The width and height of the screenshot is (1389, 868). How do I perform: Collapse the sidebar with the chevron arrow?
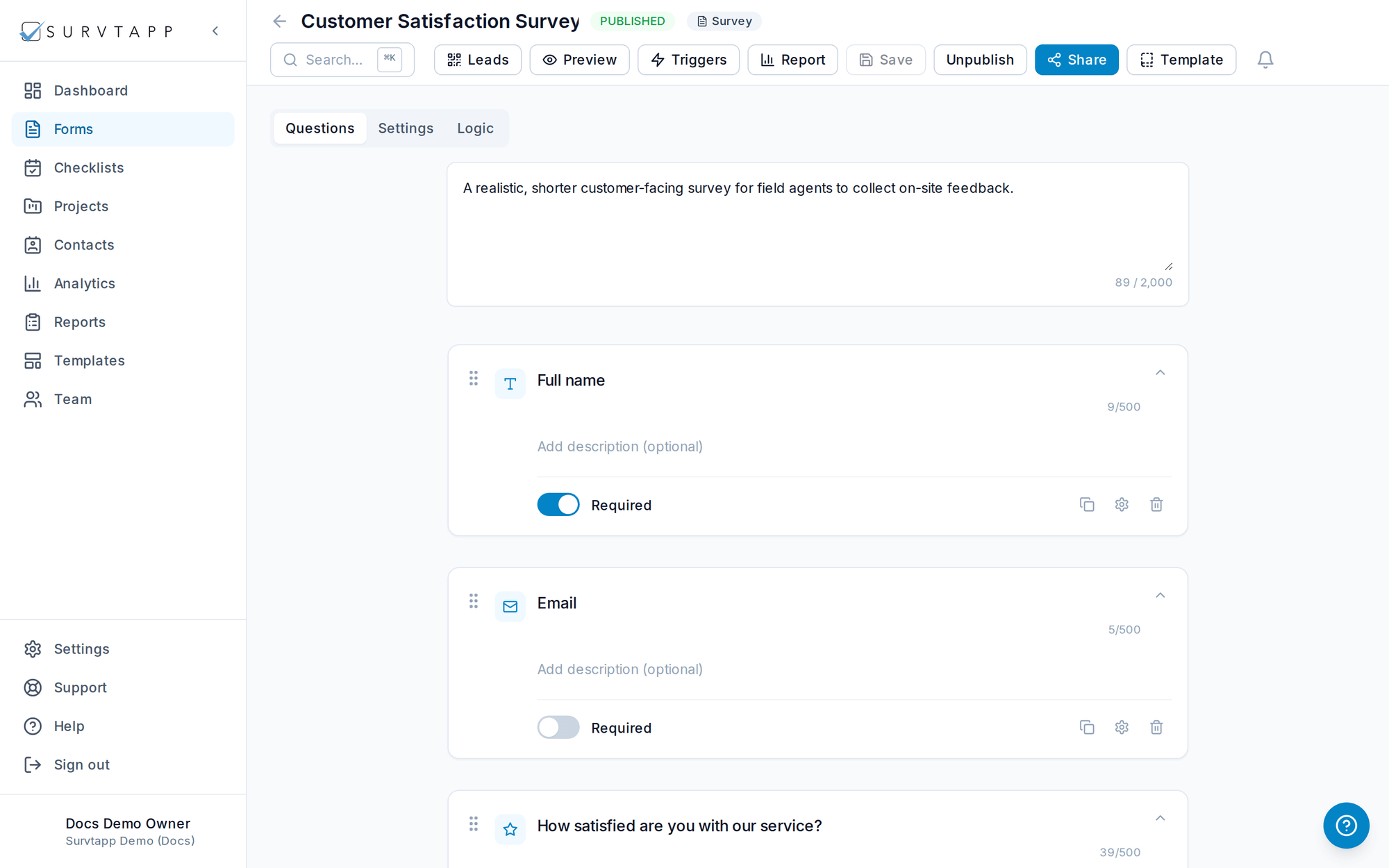coord(215,31)
